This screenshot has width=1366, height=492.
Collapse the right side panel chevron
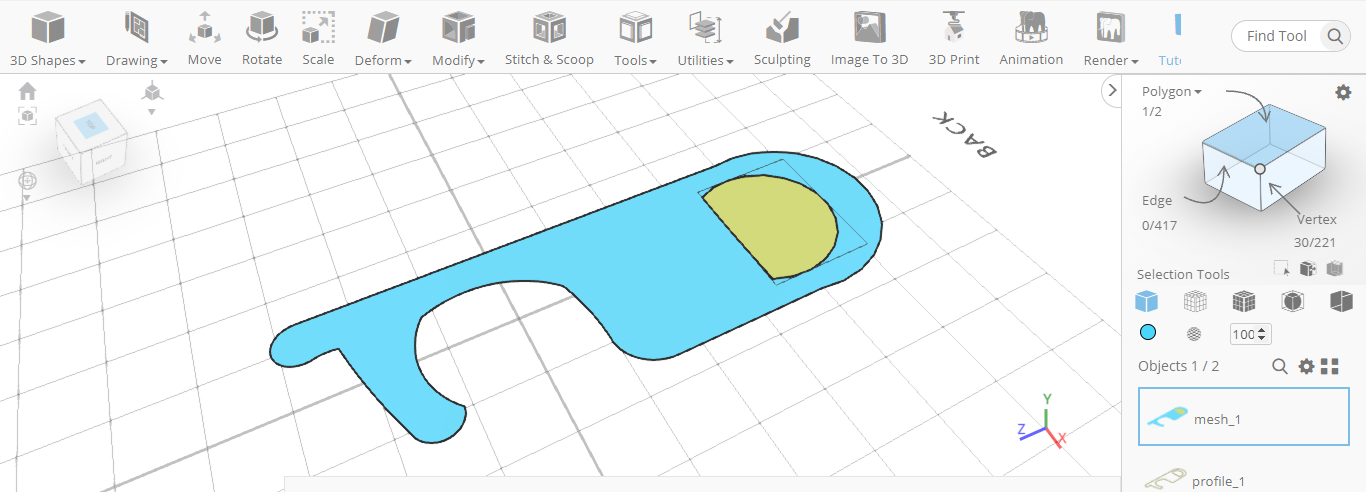click(1111, 91)
